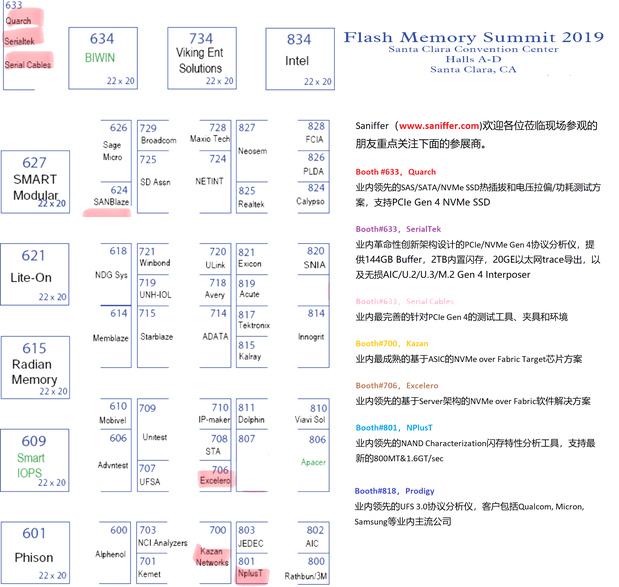Click booth 828 FCIA
This screenshot has height=587, width=619.
(x=313, y=135)
